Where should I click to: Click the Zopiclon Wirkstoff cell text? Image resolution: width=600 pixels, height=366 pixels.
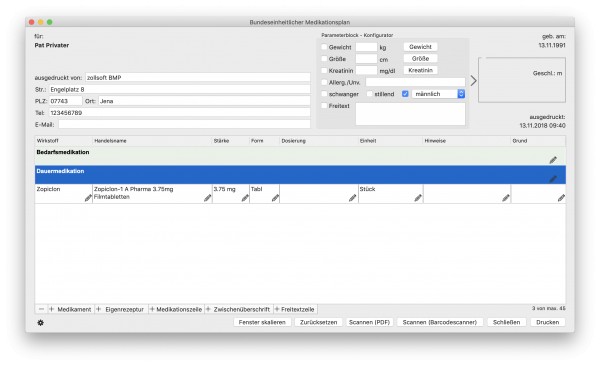click(48, 189)
